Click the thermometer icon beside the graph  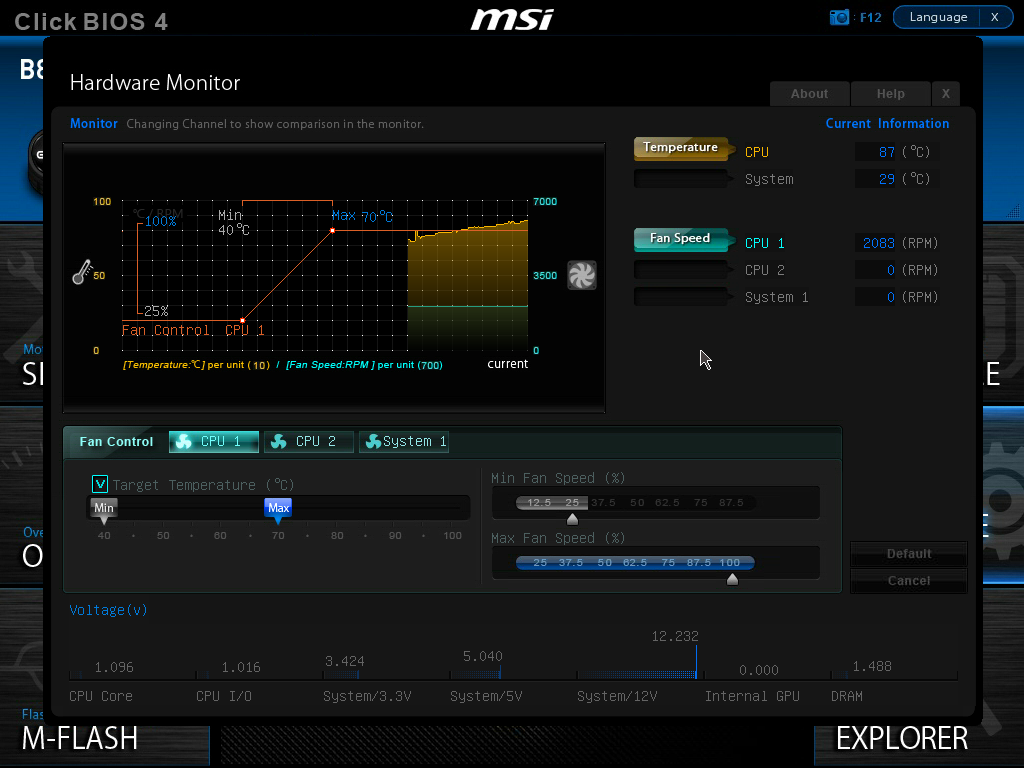[82, 272]
